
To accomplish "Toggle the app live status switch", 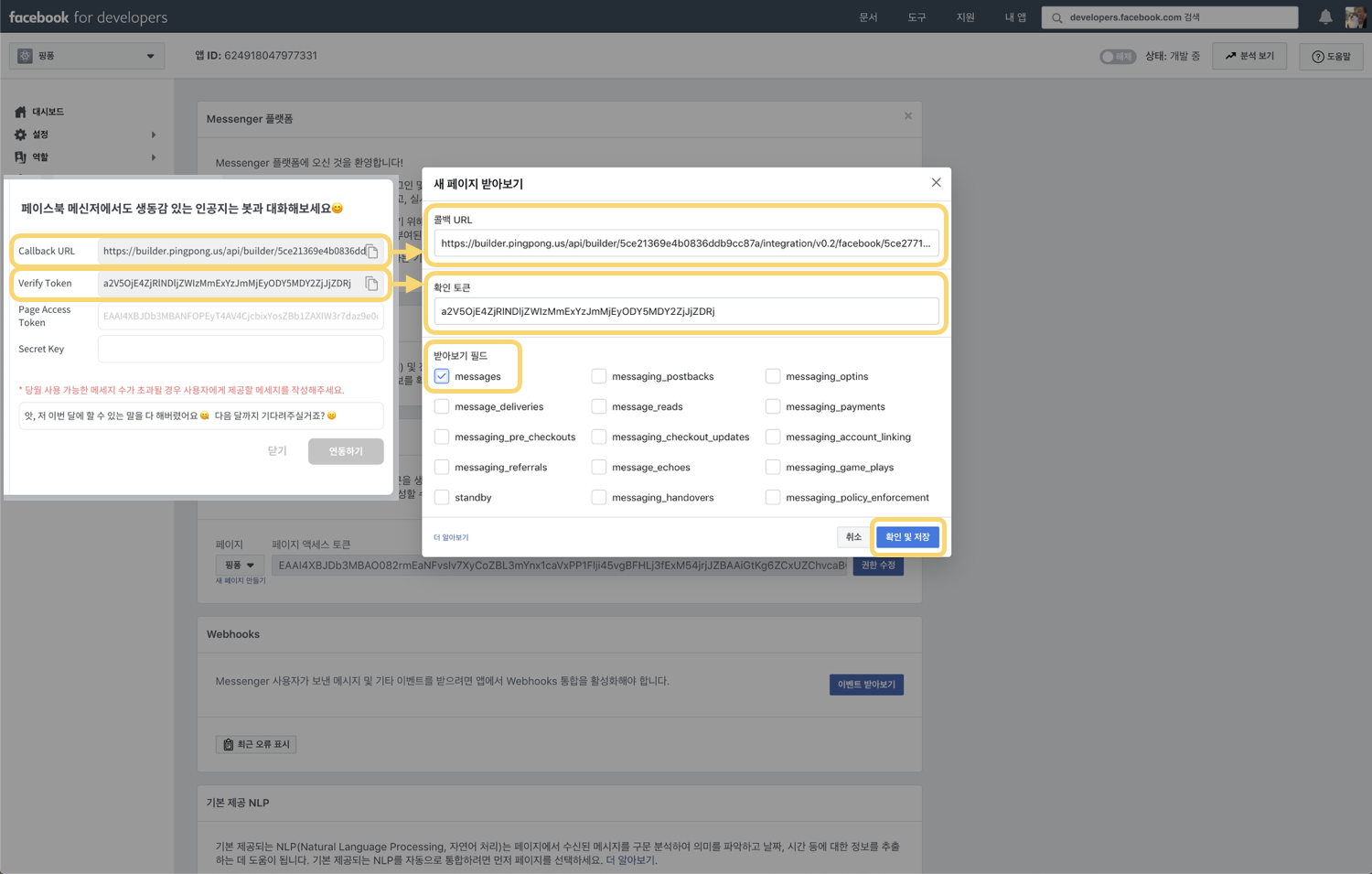I will pos(1117,57).
